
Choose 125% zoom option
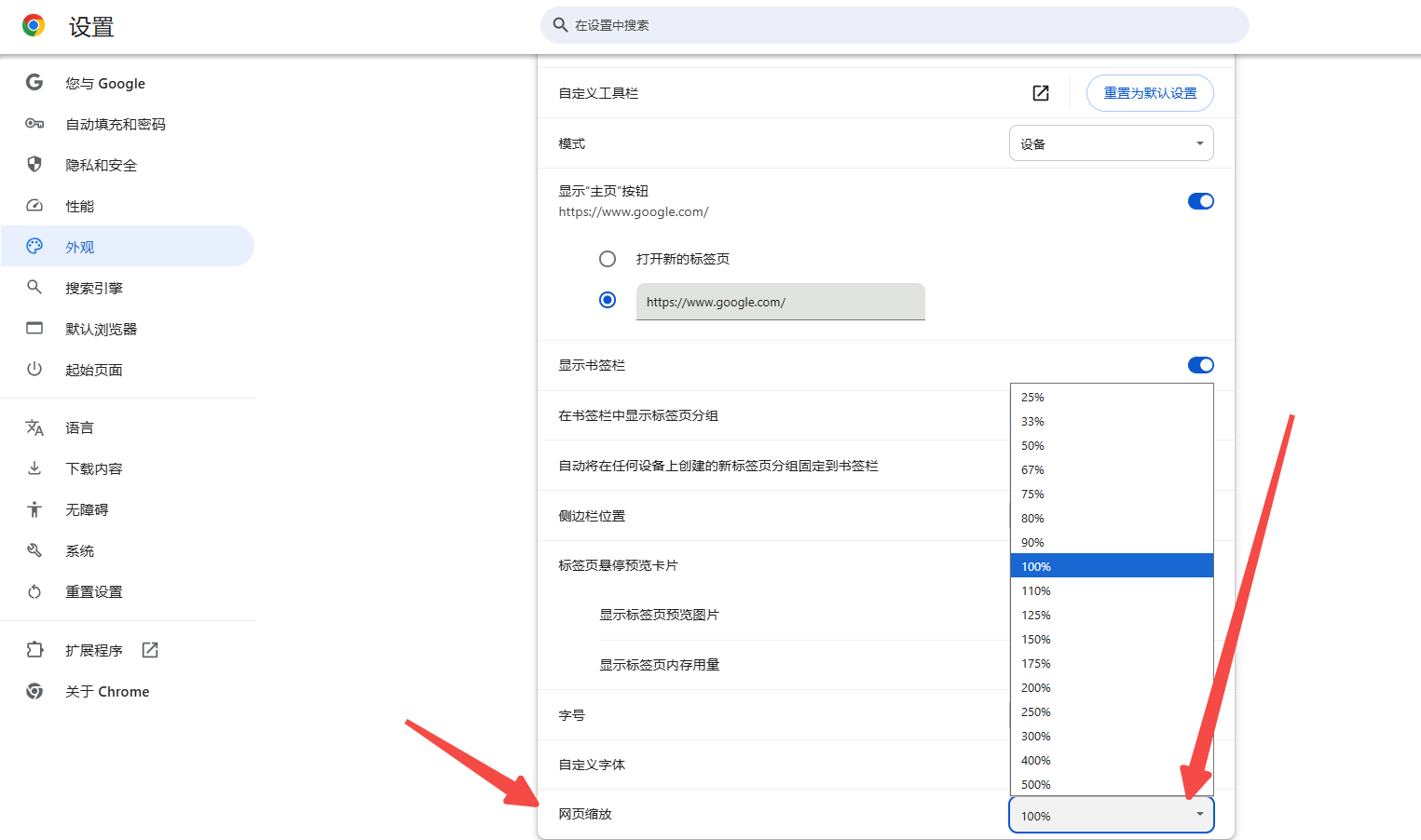pyautogui.click(x=1112, y=615)
